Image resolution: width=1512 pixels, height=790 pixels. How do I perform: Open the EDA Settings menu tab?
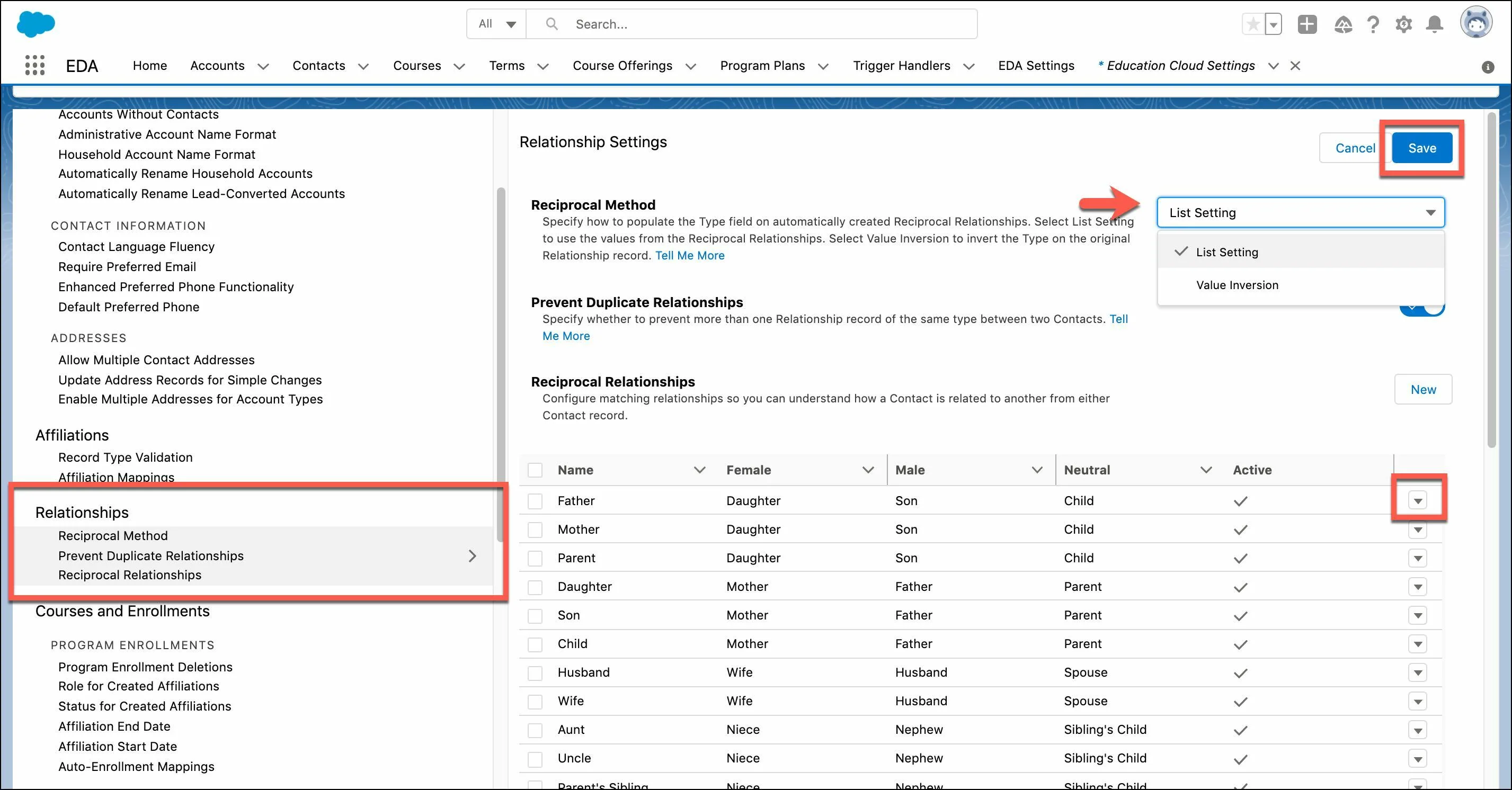1035,65
